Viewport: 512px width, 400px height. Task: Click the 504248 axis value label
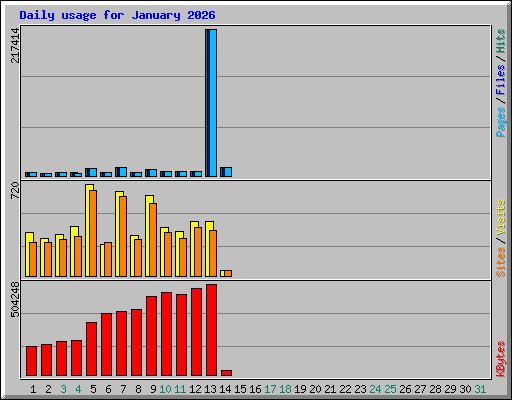[15, 299]
